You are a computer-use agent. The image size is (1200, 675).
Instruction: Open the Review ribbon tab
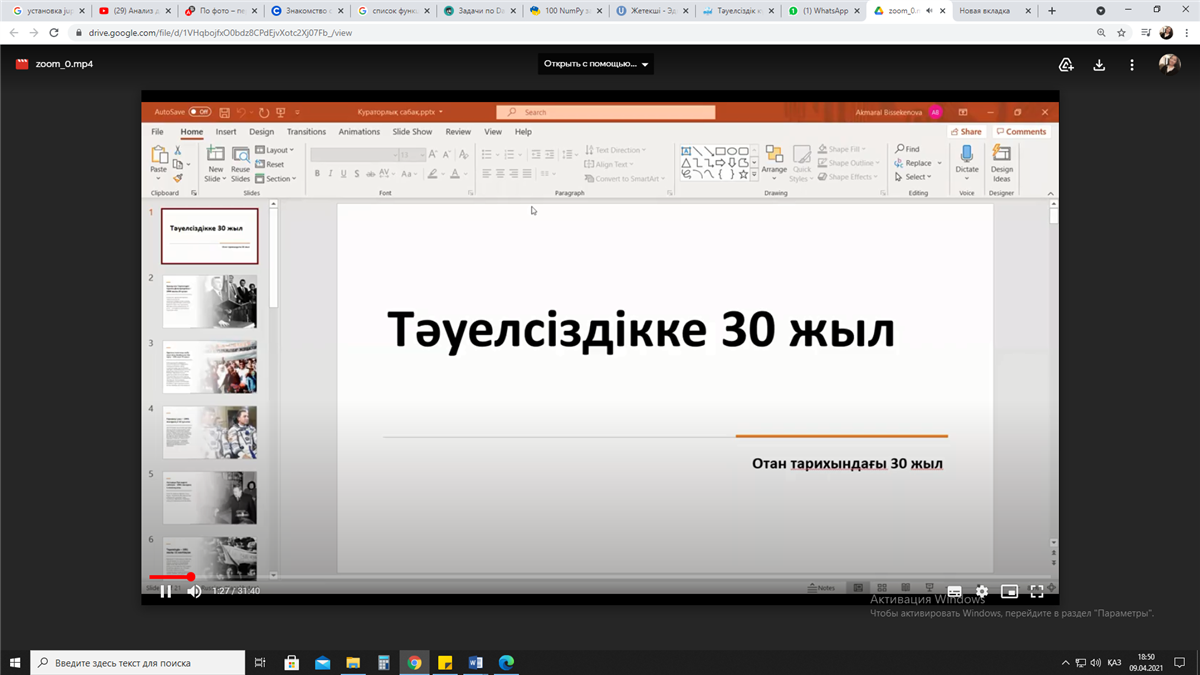[x=458, y=131]
